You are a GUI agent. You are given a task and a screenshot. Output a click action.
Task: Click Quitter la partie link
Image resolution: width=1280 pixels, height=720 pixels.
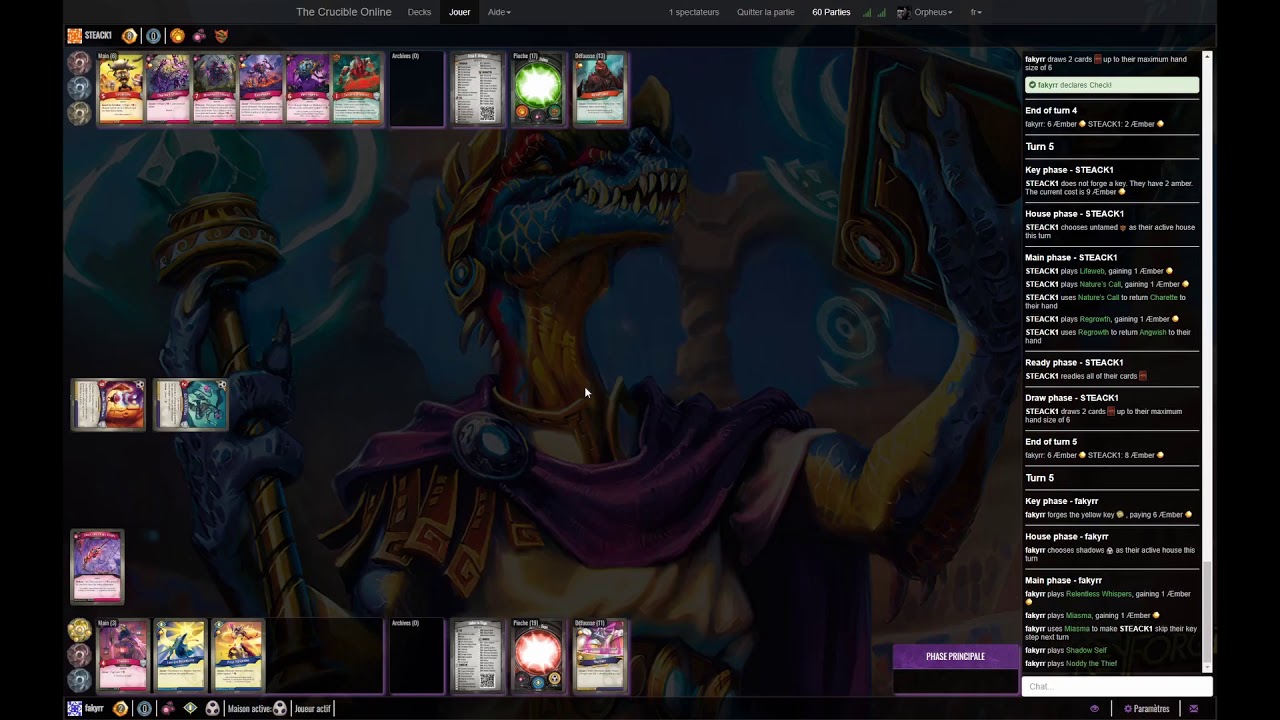tap(766, 12)
